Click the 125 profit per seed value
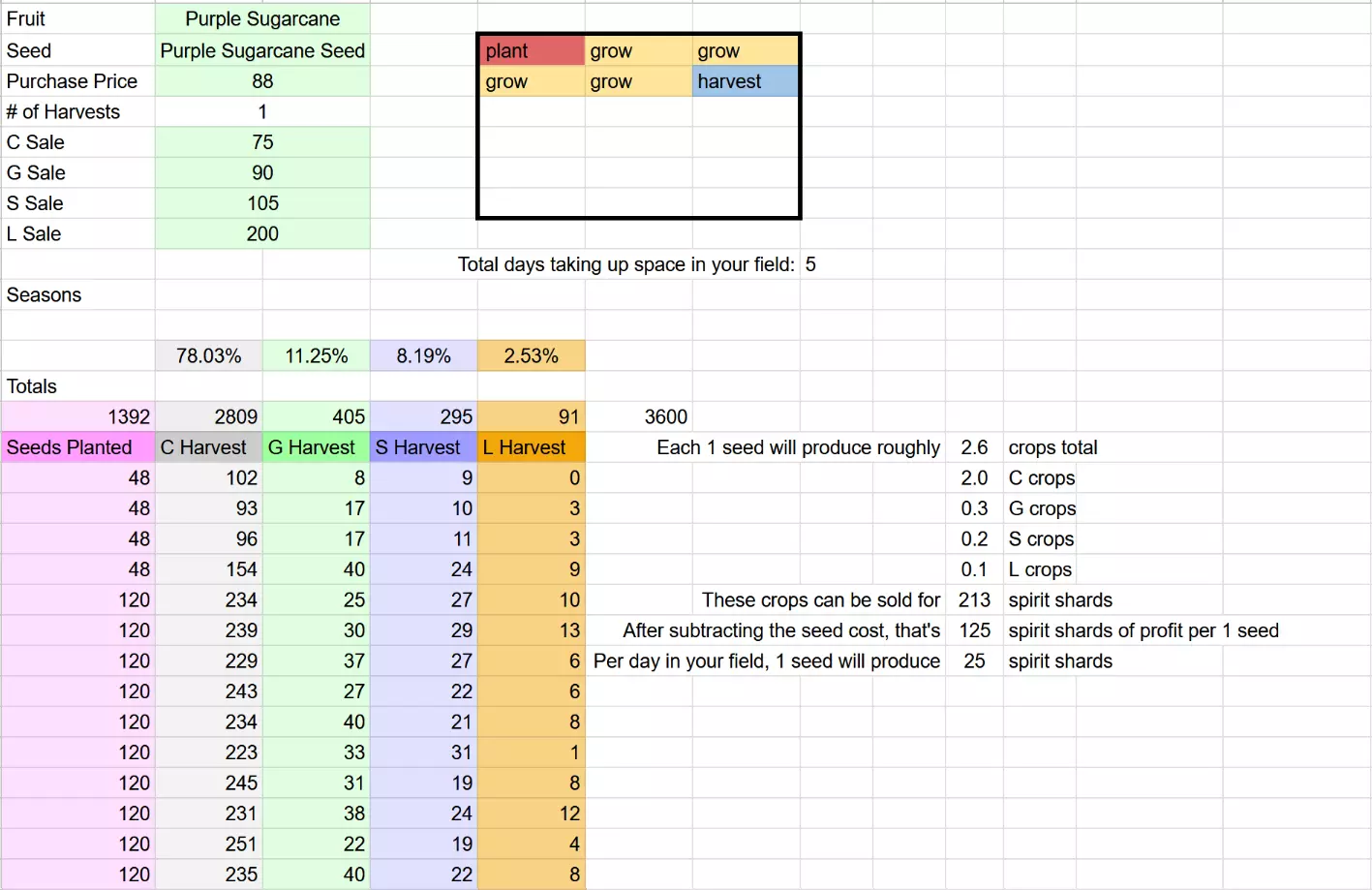This screenshot has height=890, width=1372. 974,630
